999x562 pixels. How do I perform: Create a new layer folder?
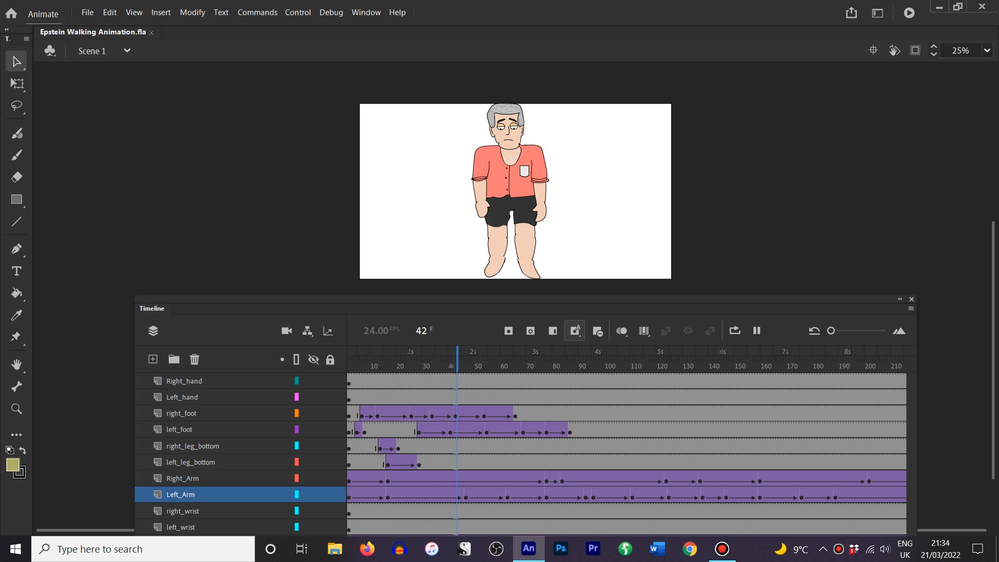[x=174, y=359]
